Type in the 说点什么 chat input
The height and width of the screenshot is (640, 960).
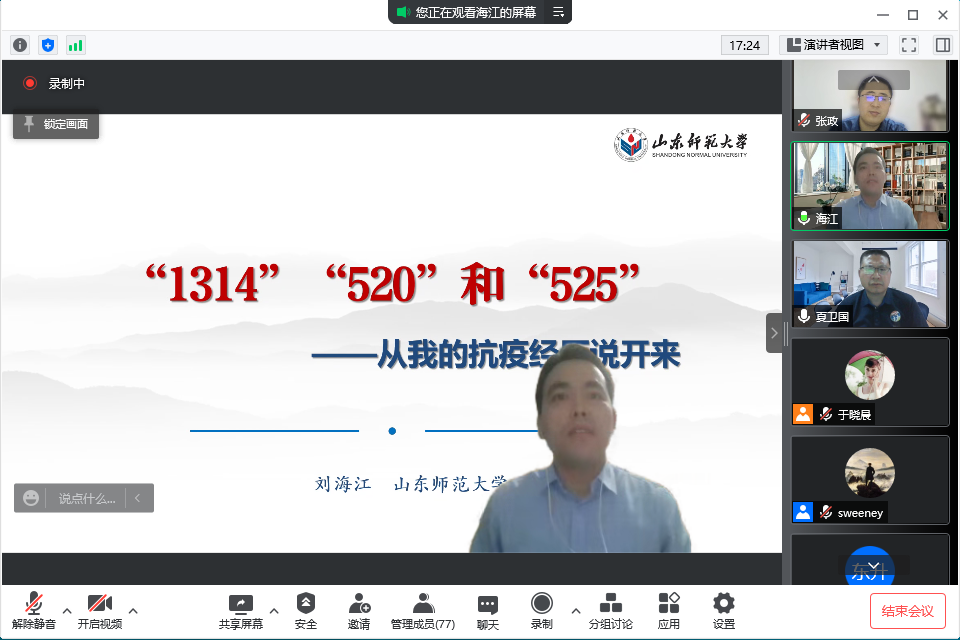tap(86, 498)
